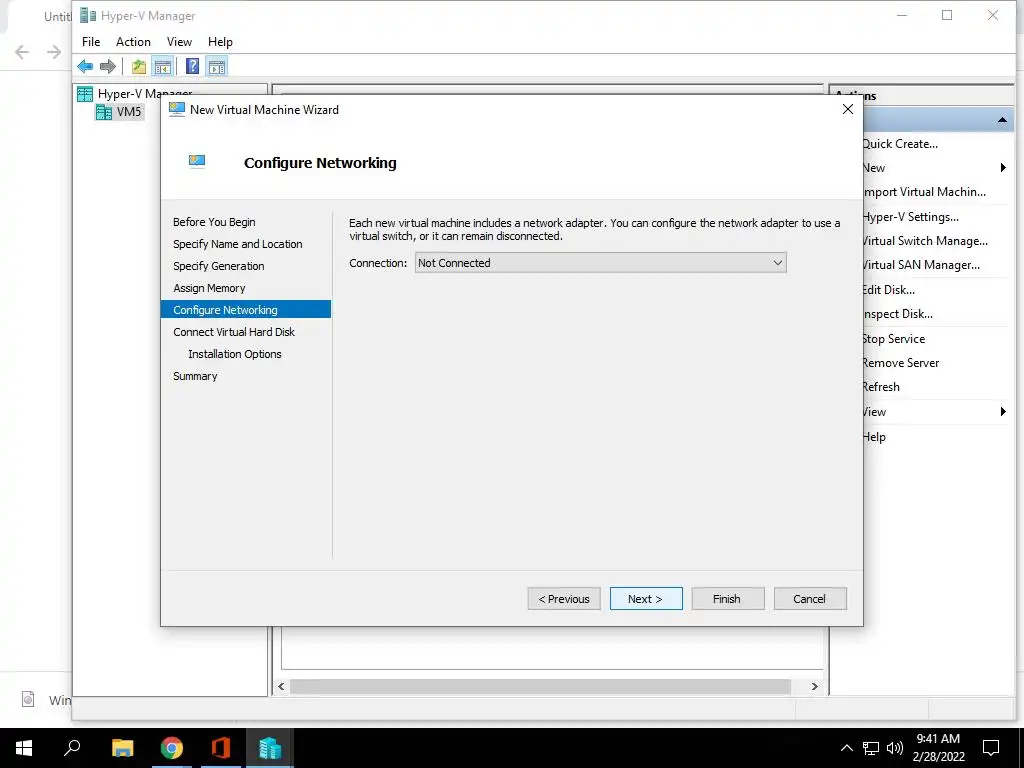This screenshot has width=1024, height=768.
Task: Click Remove Server action
Action: (901, 363)
